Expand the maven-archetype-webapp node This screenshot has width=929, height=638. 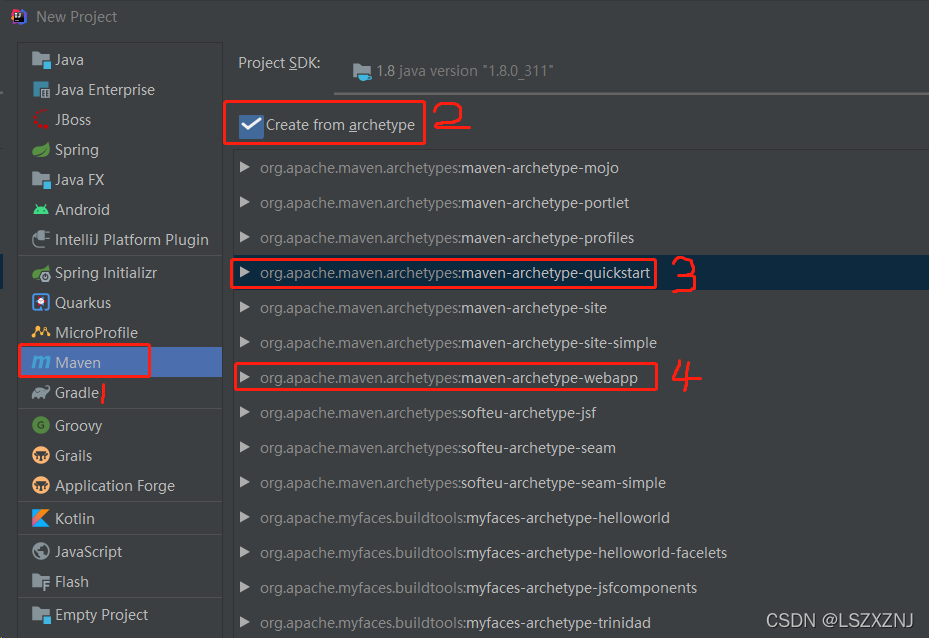[245, 377]
